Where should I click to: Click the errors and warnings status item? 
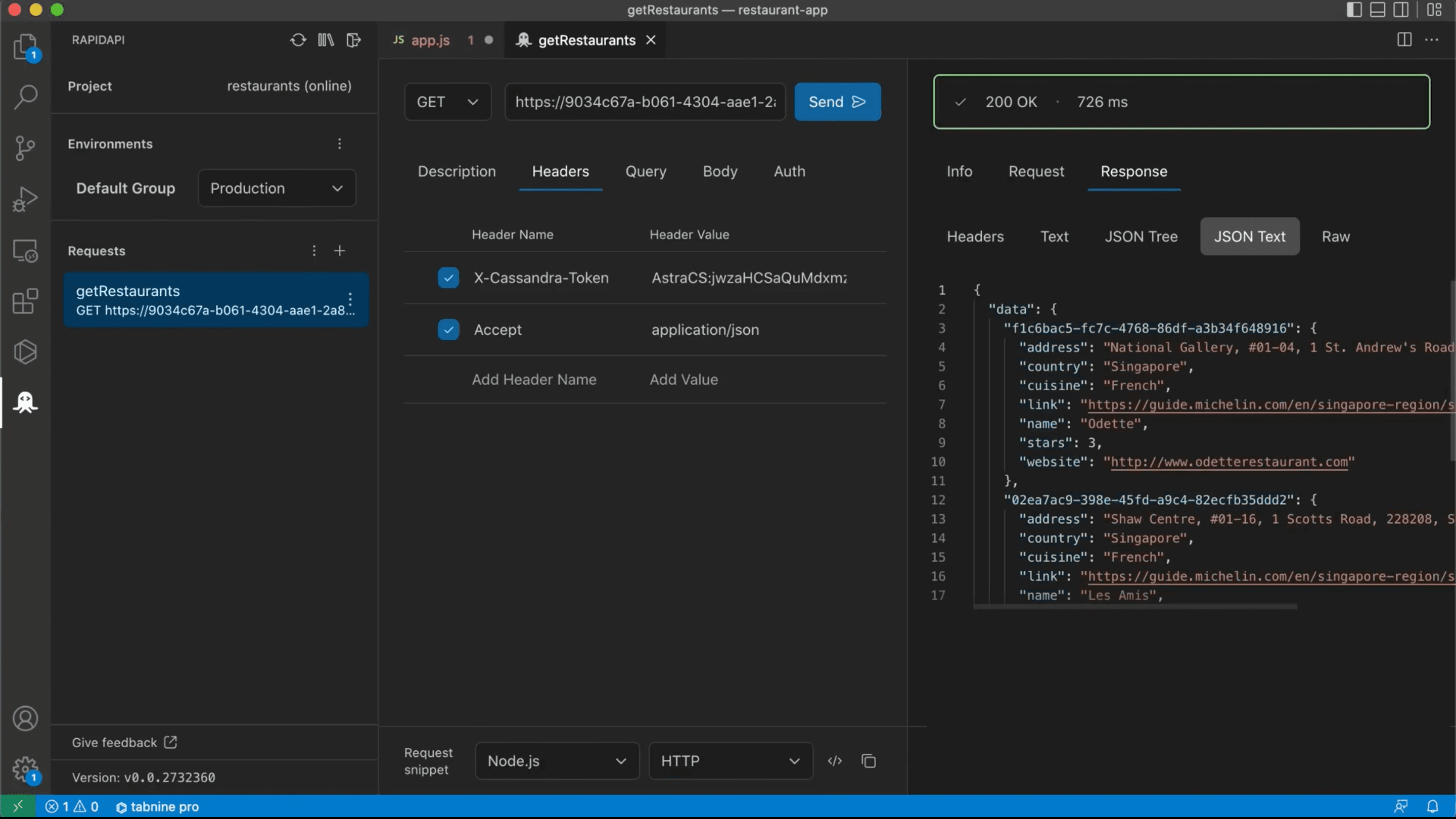pyautogui.click(x=72, y=806)
